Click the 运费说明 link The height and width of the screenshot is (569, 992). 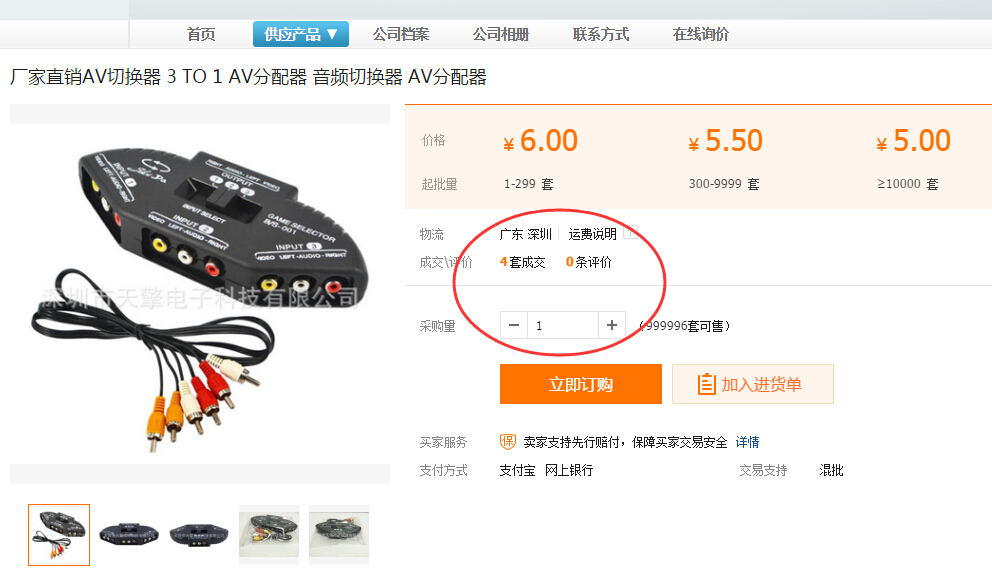(x=592, y=234)
